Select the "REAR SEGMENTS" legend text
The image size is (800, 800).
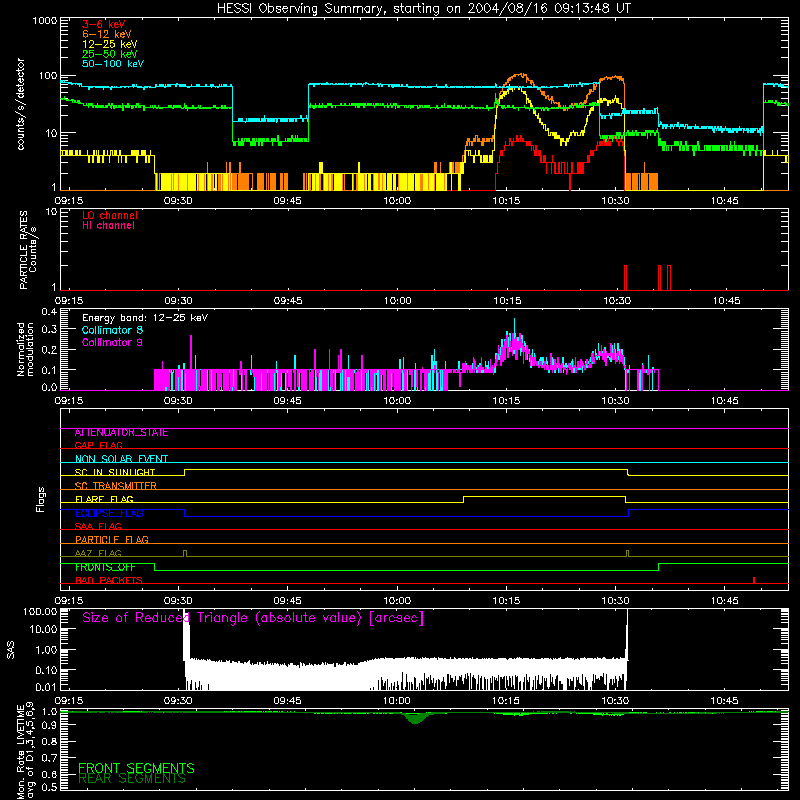point(132,779)
